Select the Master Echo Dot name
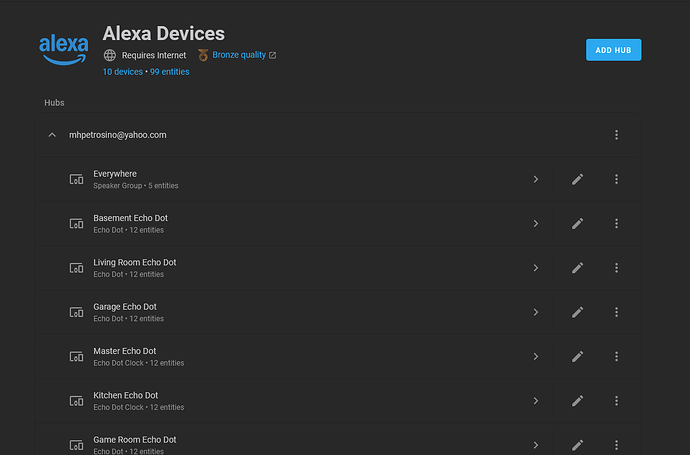This screenshot has height=455, width=690. click(125, 351)
